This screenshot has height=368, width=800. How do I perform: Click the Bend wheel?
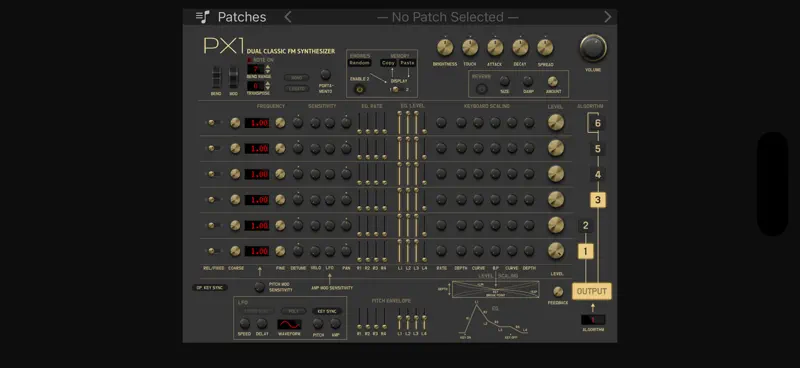[217, 77]
